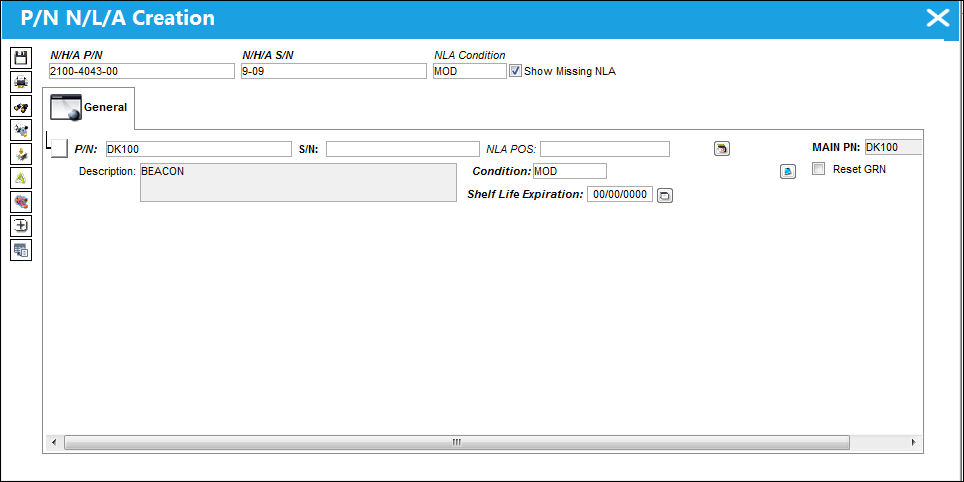
Task: Close the P/N N/L/A Creation window
Action: coord(938,18)
